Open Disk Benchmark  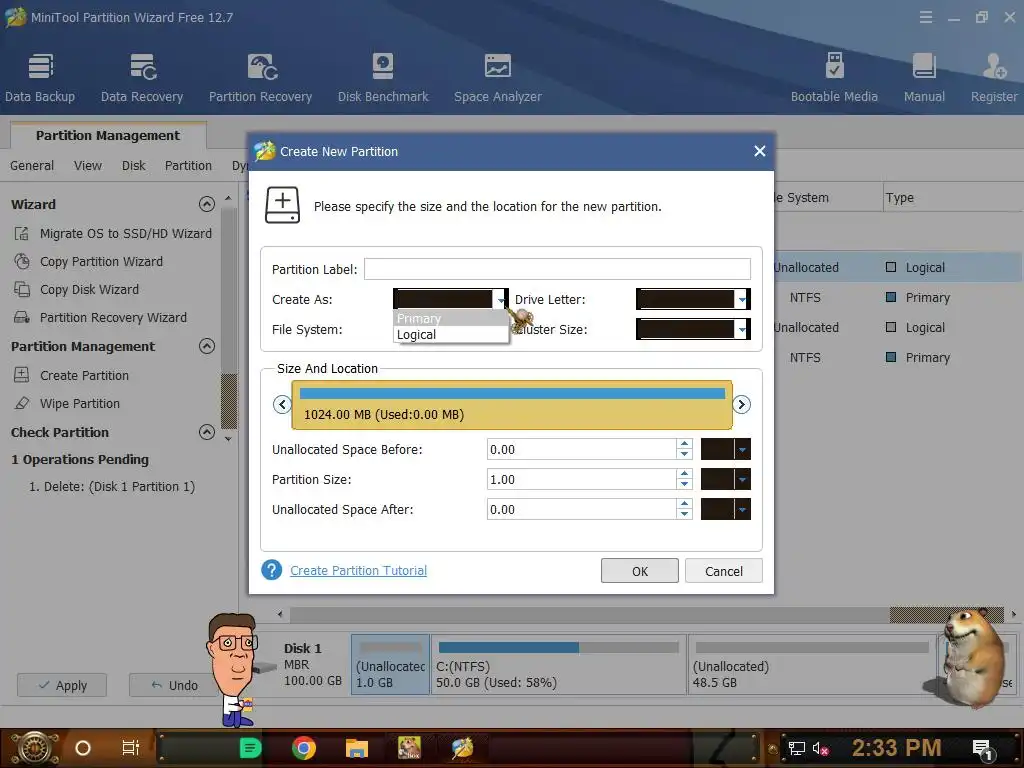click(x=383, y=78)
